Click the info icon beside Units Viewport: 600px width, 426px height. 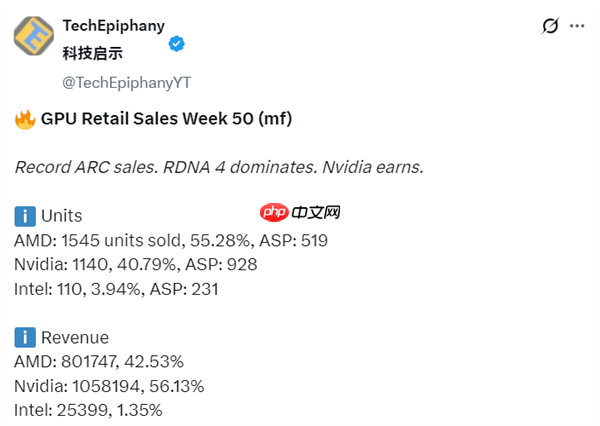(25, 216)
